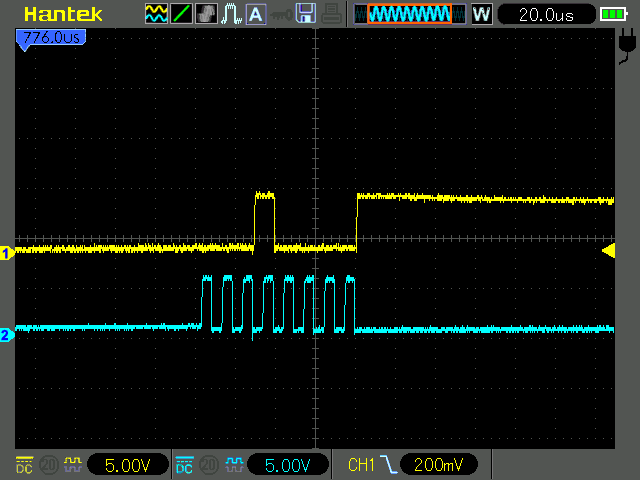
Task: Click the yellow CH1 5.00V scale readout
Action: (128, 465)
